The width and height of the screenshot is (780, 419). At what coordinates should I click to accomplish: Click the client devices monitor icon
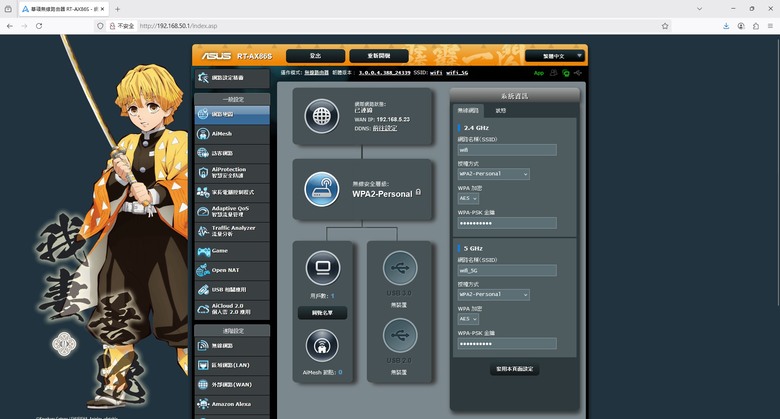323,268
